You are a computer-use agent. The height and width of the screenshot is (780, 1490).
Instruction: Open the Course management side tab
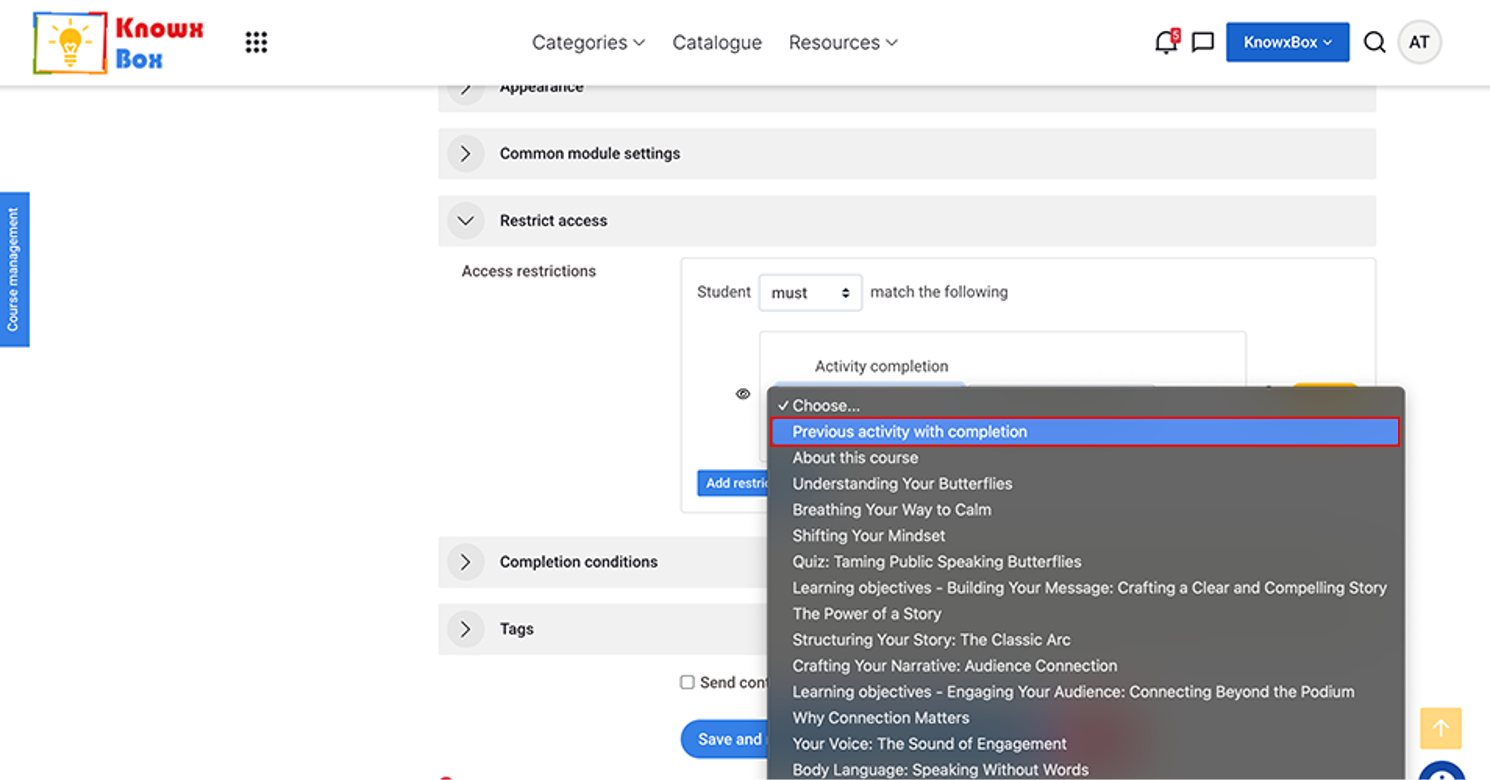(14, 269)
